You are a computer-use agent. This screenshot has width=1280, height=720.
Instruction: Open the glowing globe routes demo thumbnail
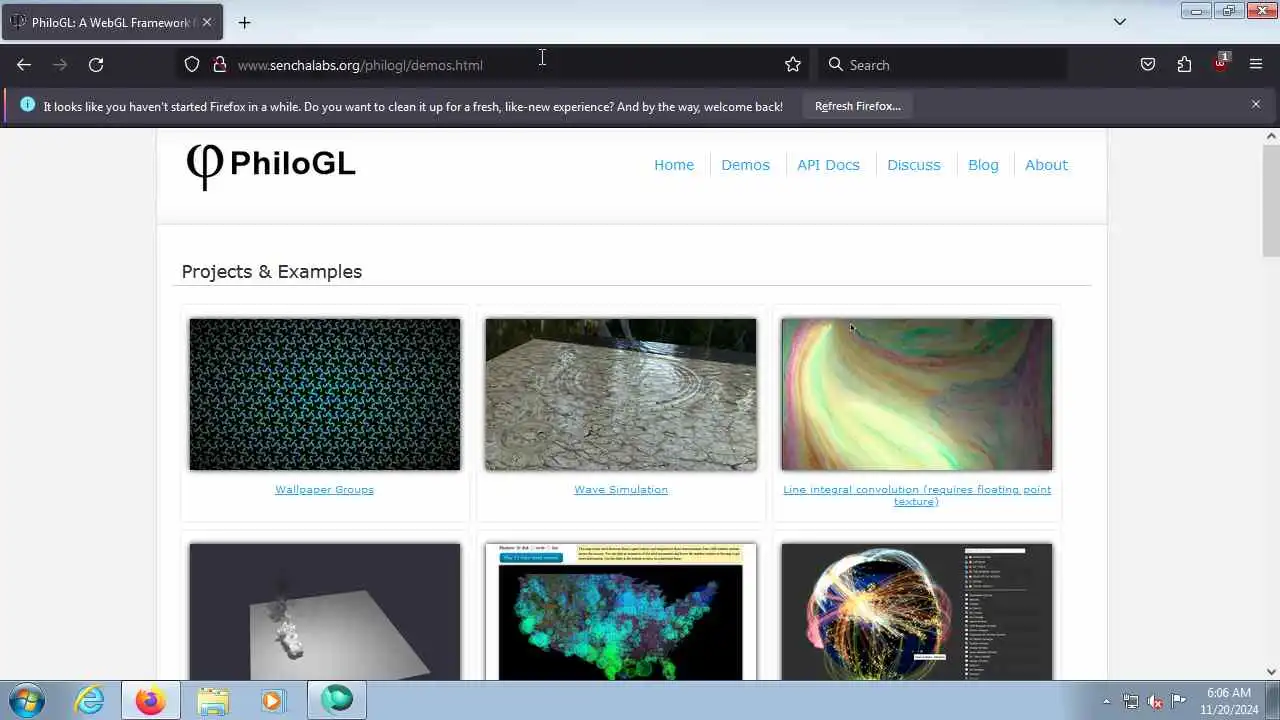[917, 612]
